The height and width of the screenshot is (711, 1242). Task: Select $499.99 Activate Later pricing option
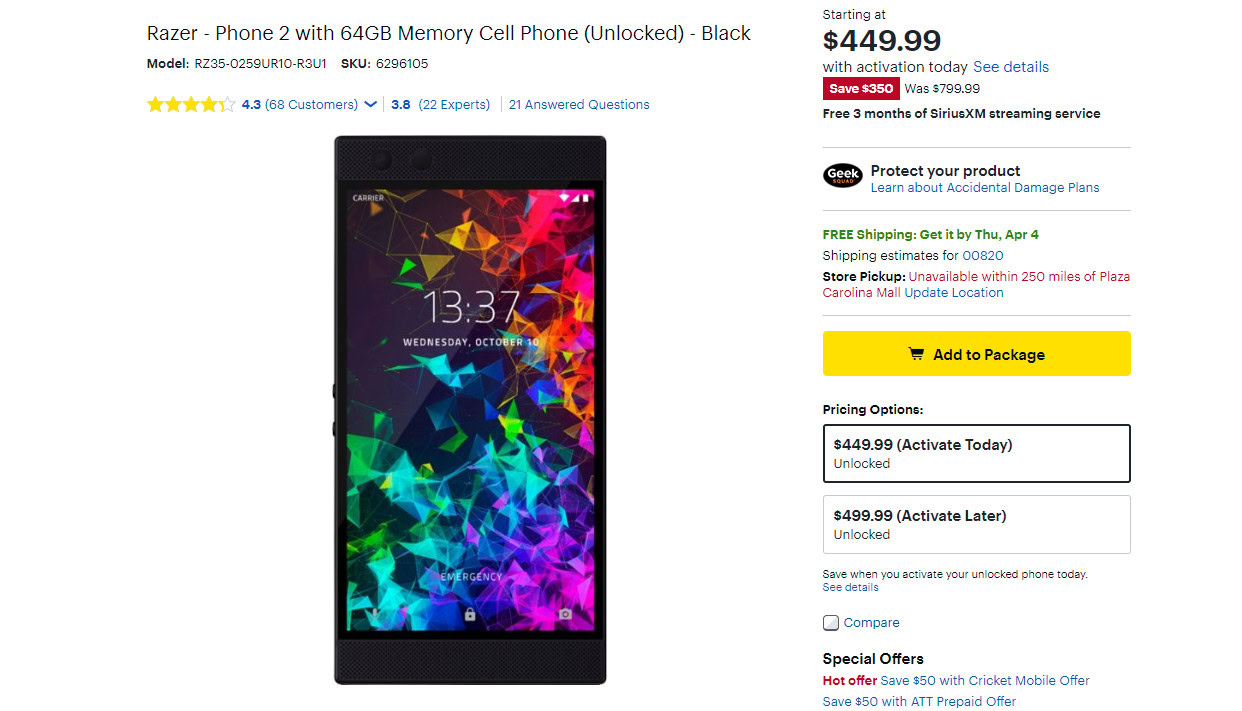(976, 524)
